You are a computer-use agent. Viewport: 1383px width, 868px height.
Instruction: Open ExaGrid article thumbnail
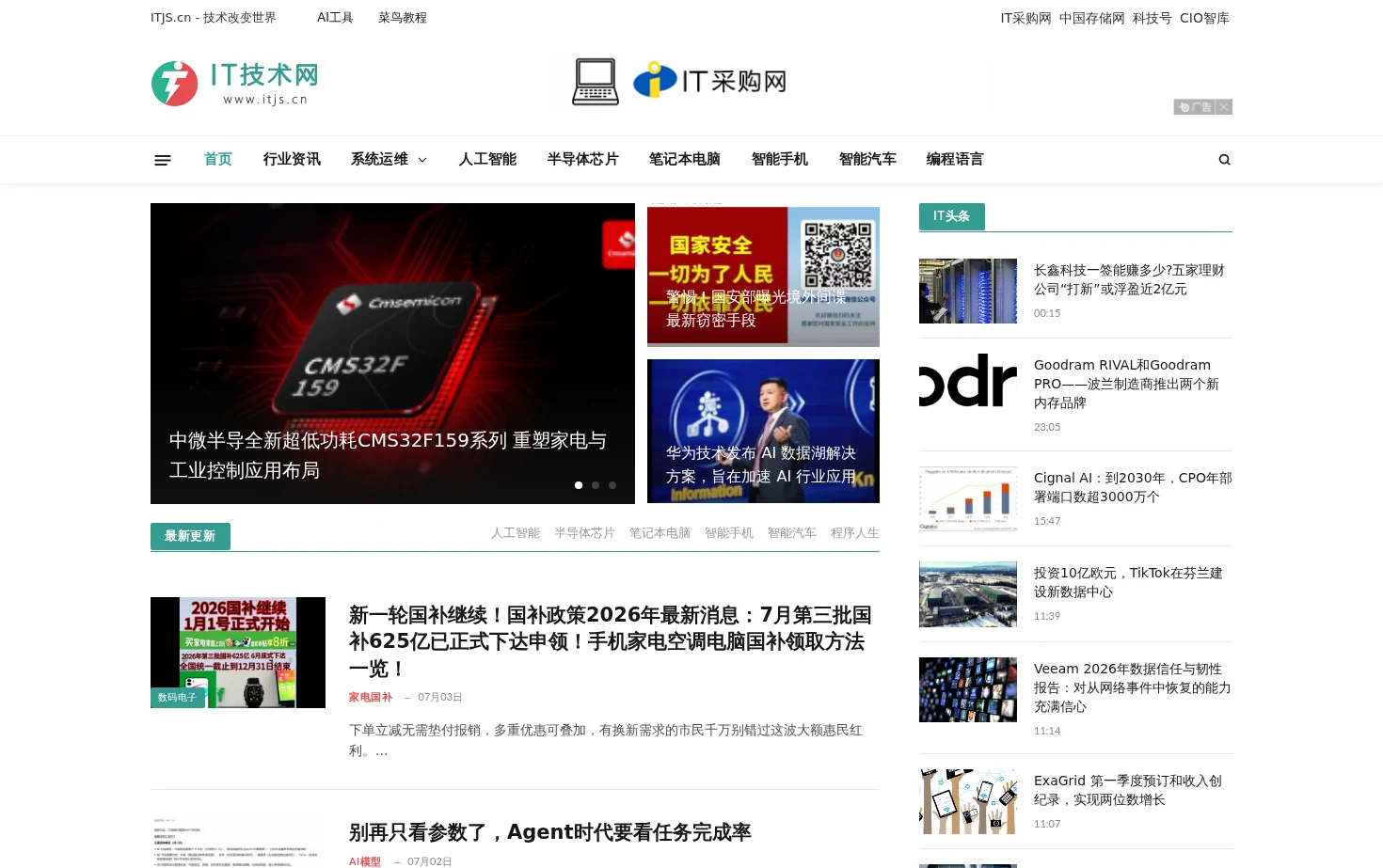tap(968, 802)
